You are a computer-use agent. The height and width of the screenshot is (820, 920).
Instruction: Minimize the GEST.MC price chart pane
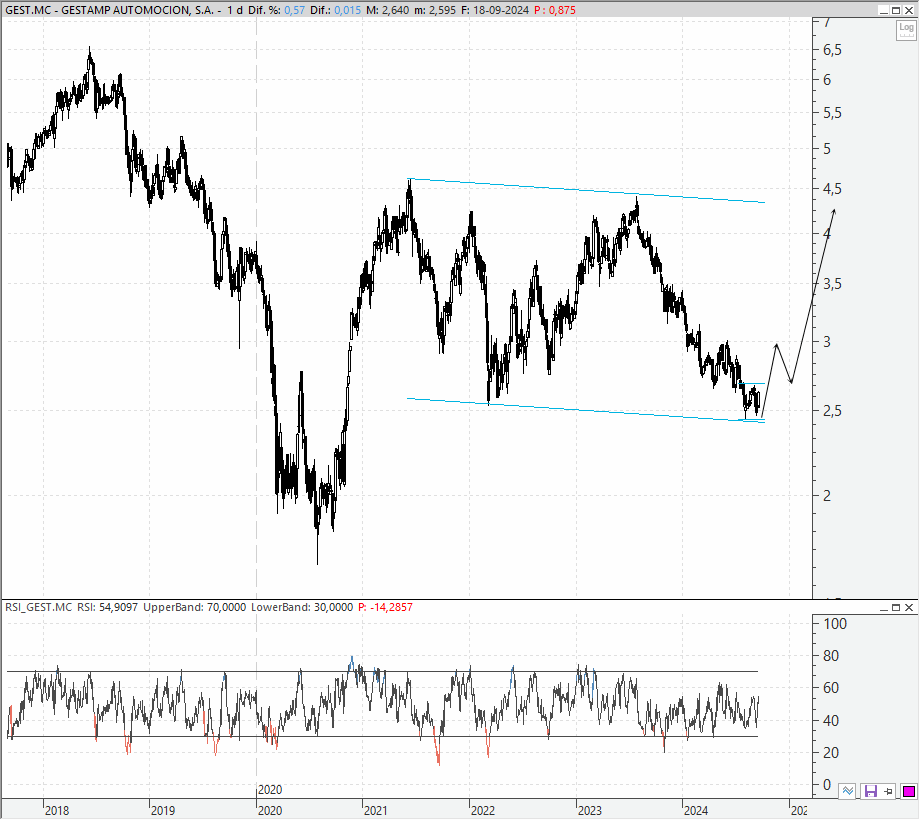pos(883,10)
